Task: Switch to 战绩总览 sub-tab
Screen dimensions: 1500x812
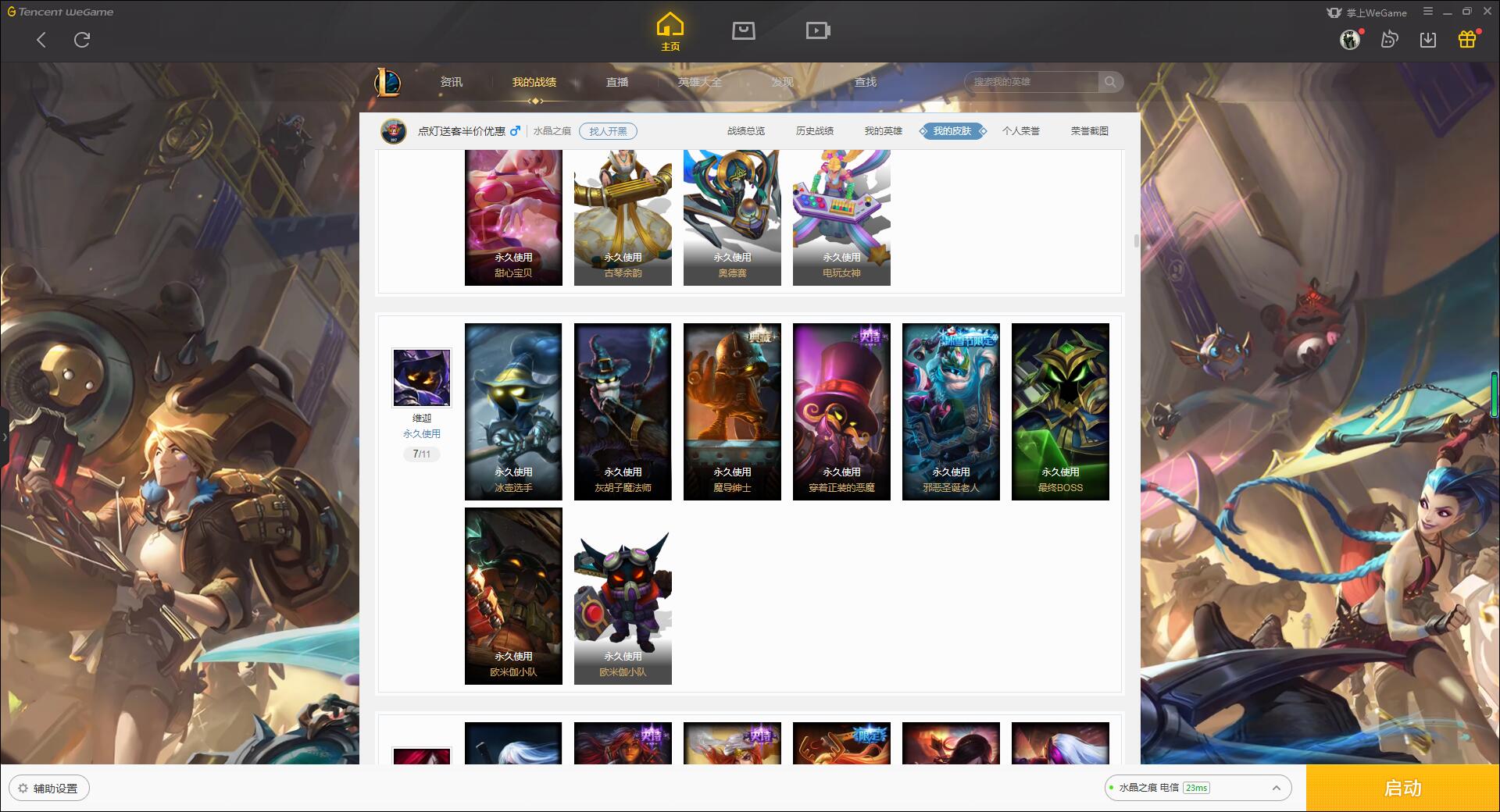Action: click(746, 131)
